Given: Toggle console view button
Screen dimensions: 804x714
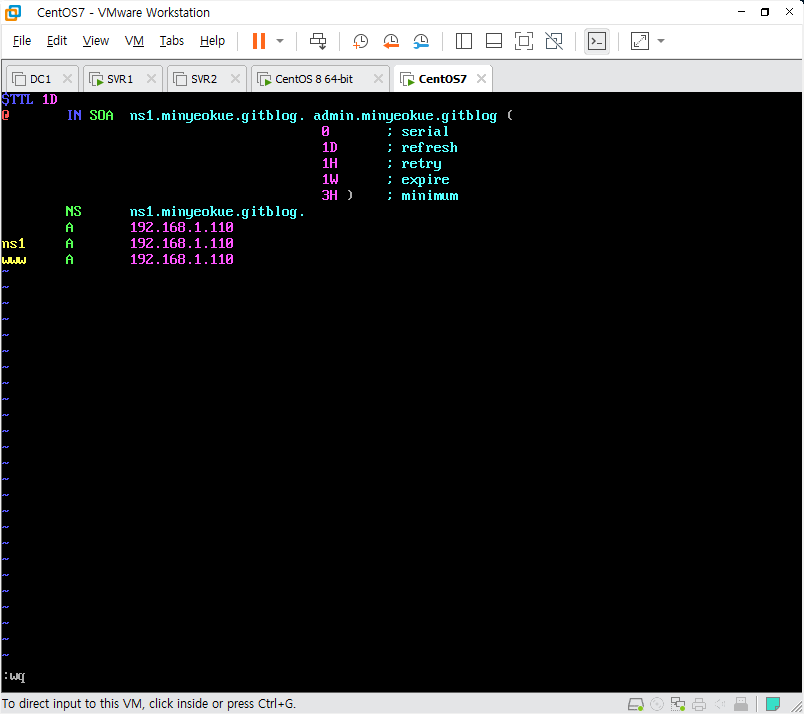Looking at the screenshot, I should click(x=597, y=41).
